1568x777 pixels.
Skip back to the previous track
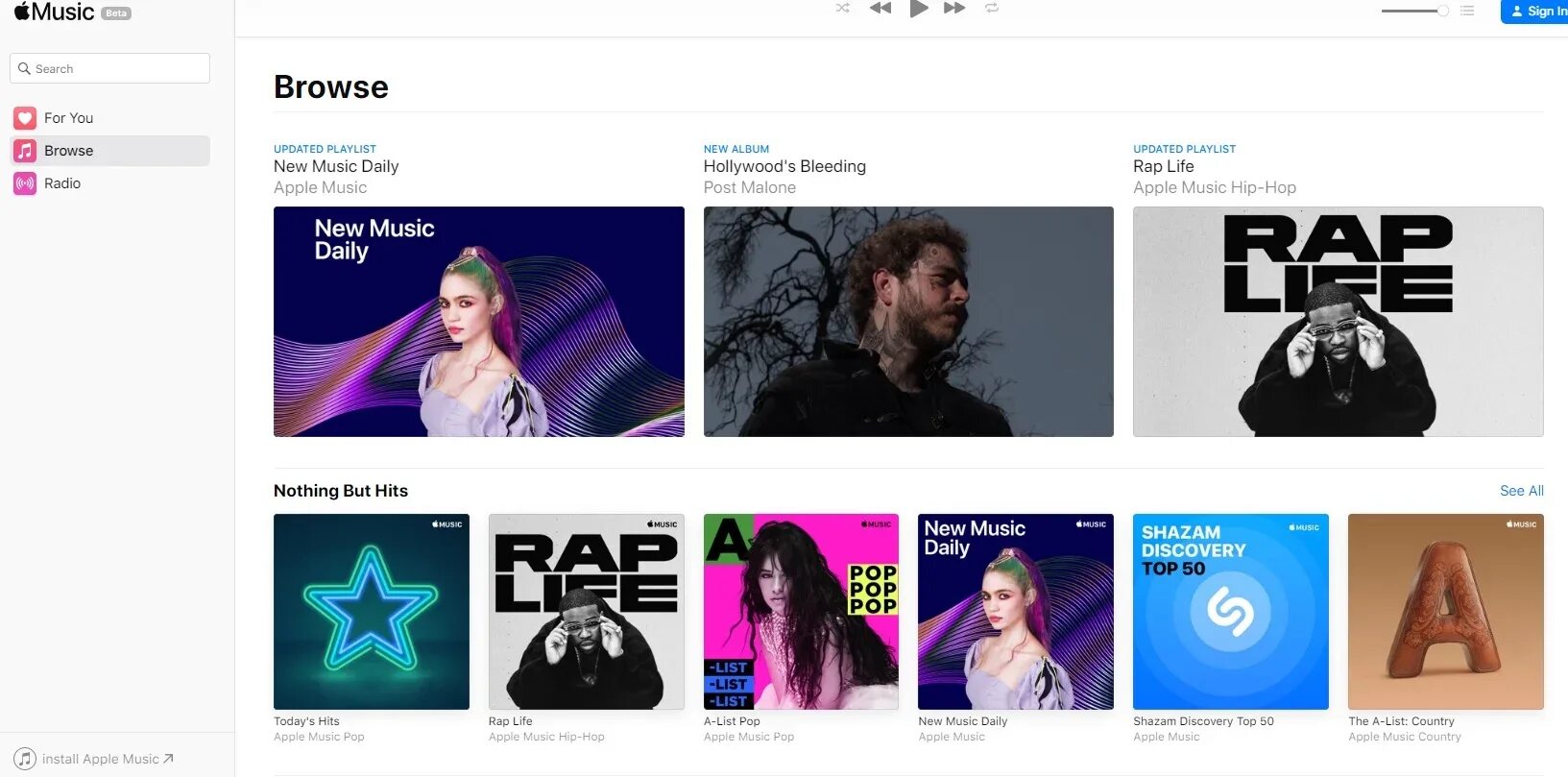click(880, 8)
